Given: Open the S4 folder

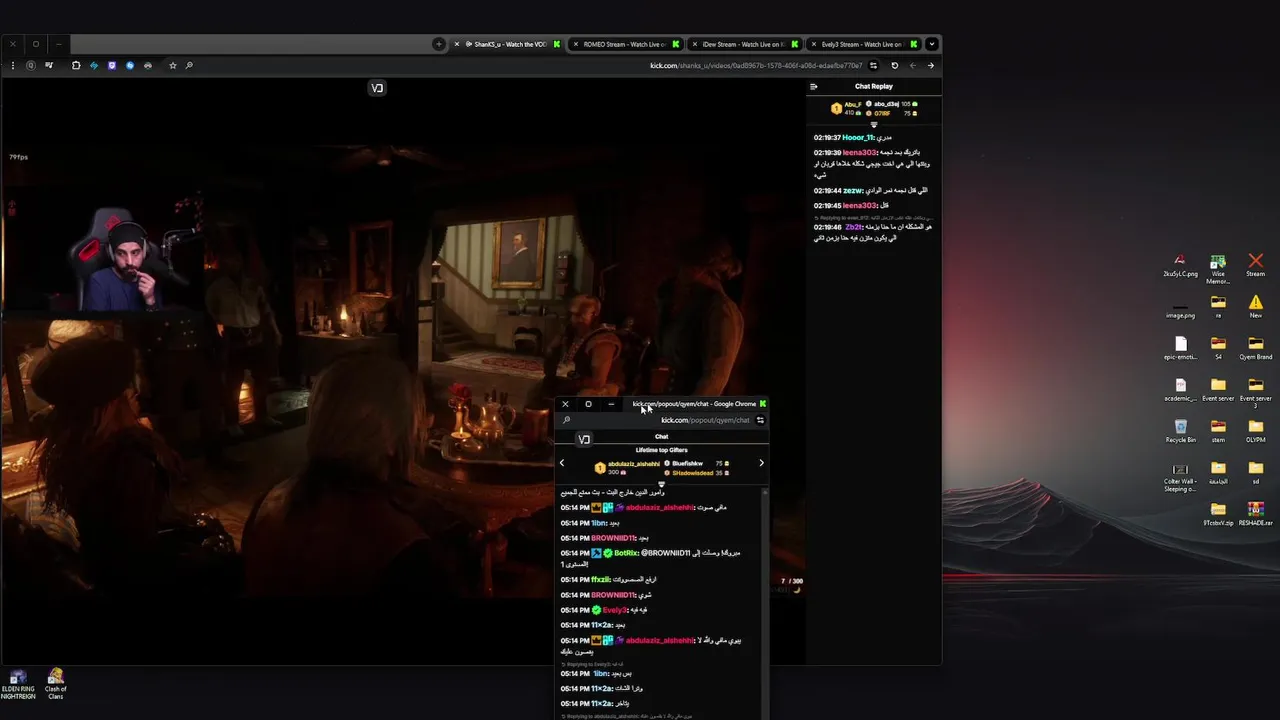Looking at the screenshot, I should coord(1218,349).
